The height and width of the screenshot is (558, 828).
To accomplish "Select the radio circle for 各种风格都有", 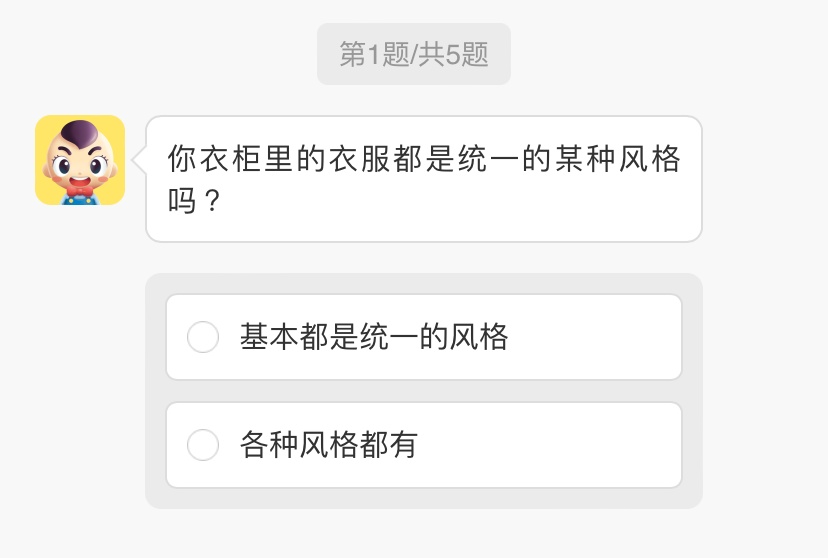I will pyautogui.click(x=203, y=445).
